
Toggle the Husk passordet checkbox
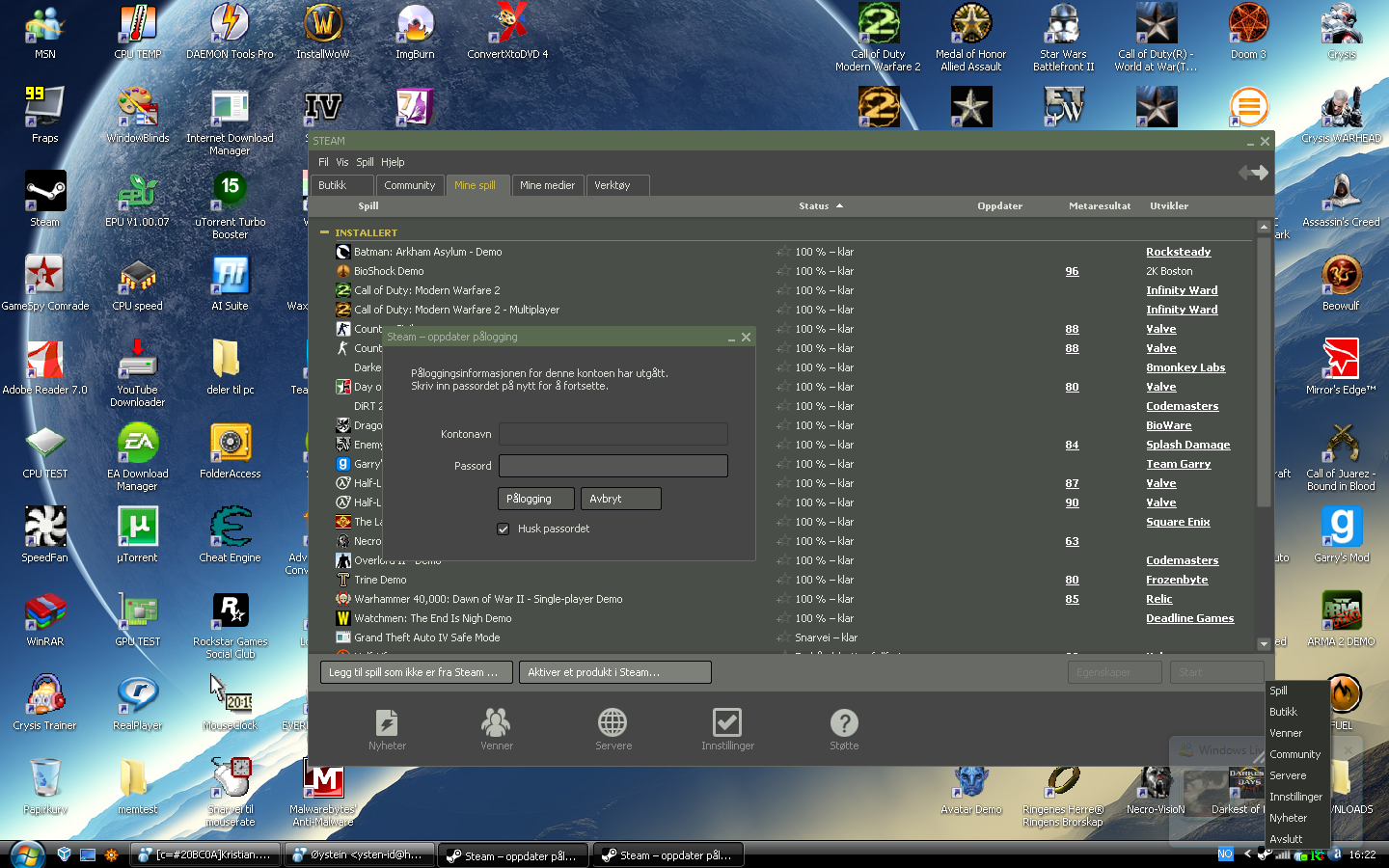(x=503, y=529)
